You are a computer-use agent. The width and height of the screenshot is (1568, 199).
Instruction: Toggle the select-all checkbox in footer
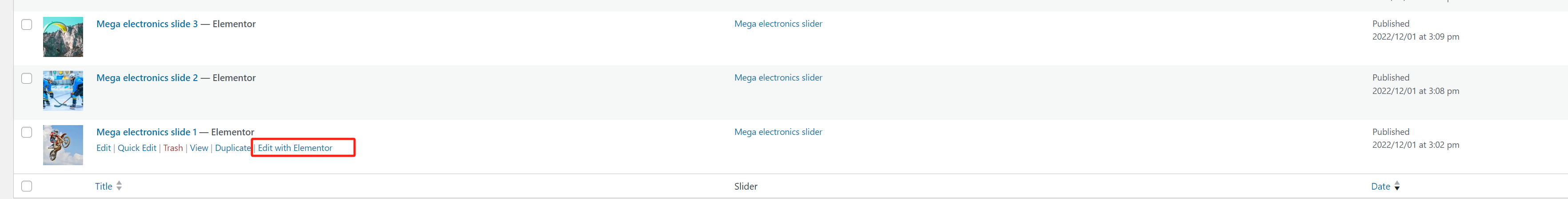27,186
